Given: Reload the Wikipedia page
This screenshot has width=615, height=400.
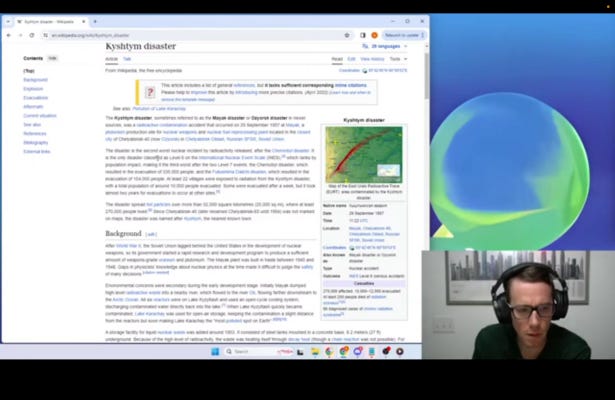Looking at the screenshot, I should click(32, 35).
